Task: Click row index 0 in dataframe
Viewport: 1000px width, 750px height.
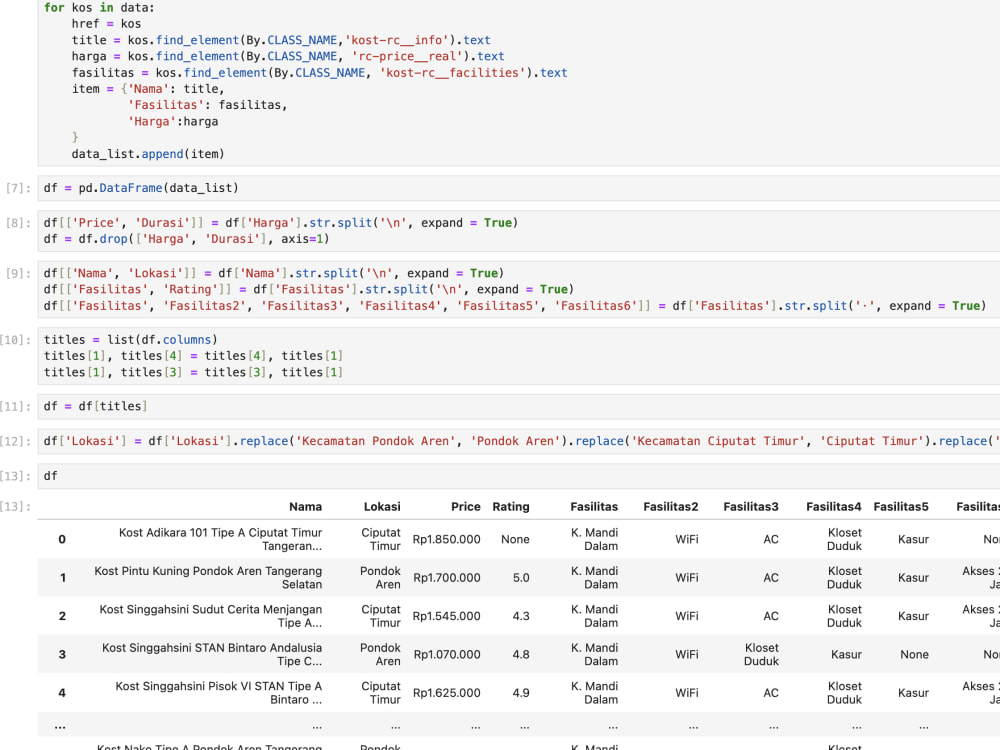Action: click(62, 540)
